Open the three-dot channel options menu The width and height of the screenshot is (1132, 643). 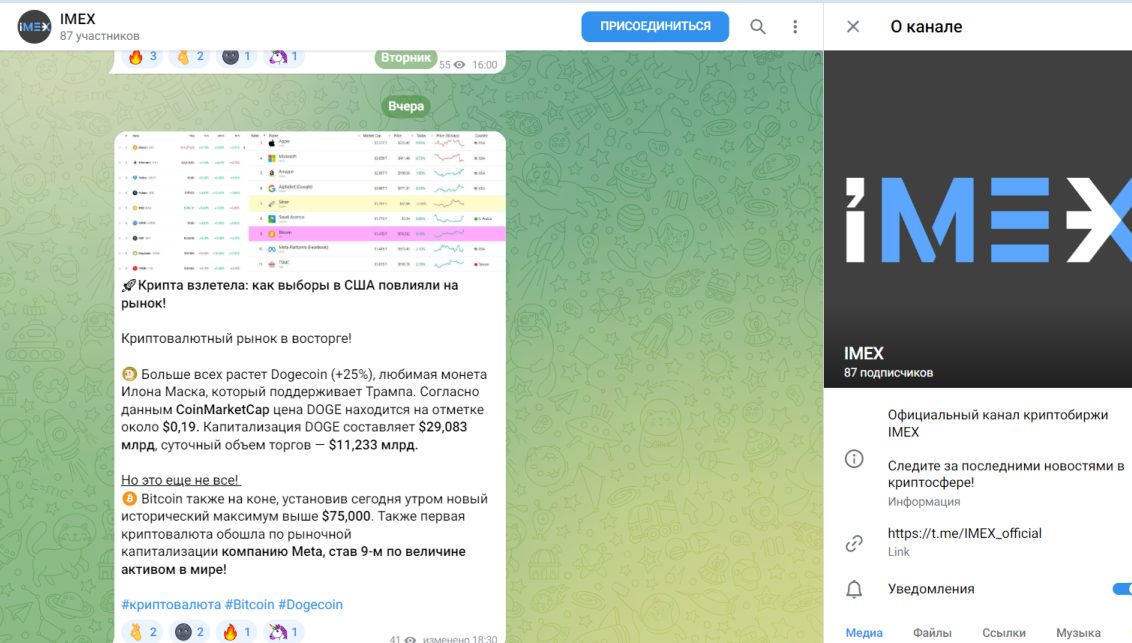point(795,27)
